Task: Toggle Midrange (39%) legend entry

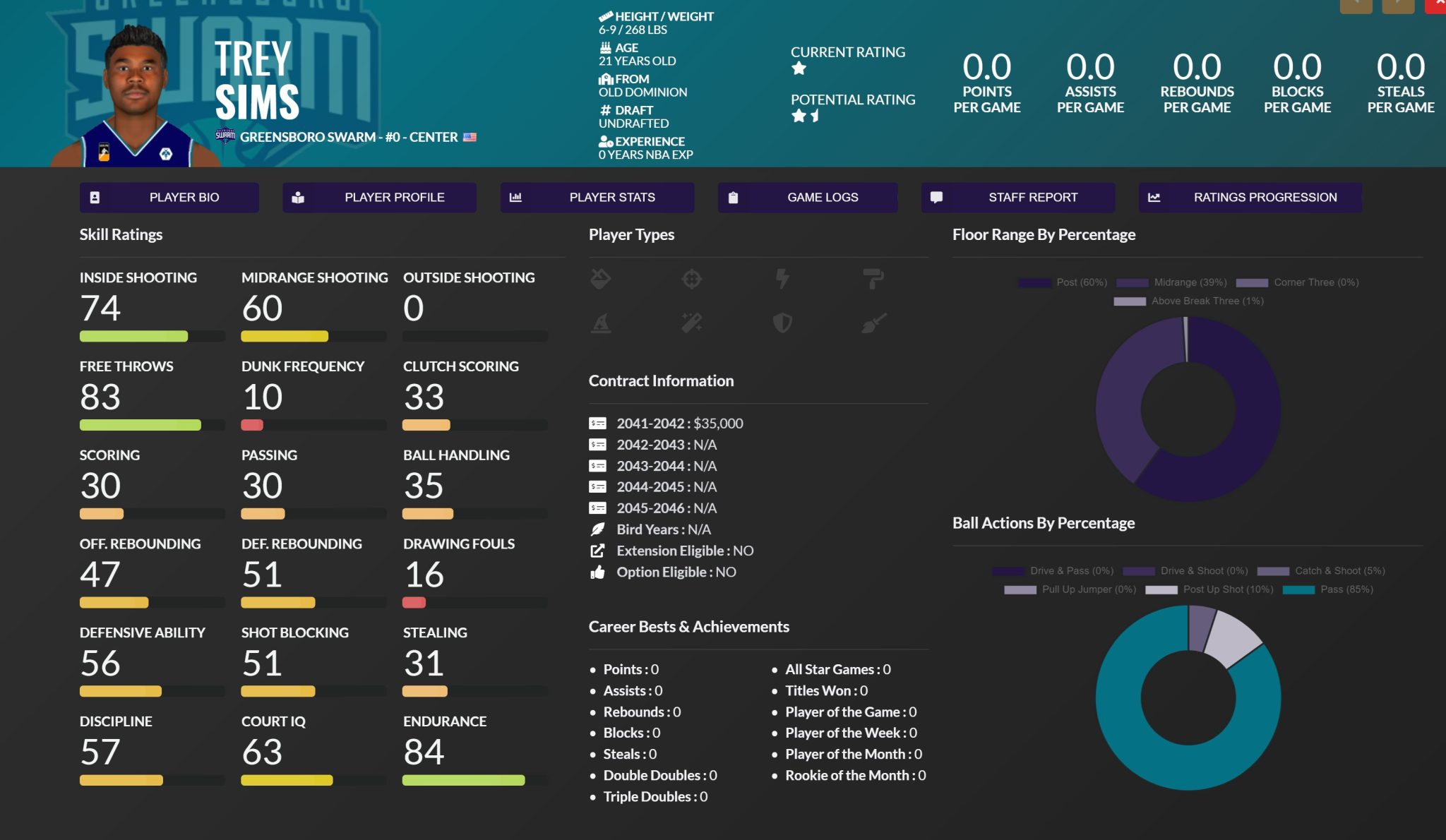Action: pyautogui.click(x=1171, y=282)
